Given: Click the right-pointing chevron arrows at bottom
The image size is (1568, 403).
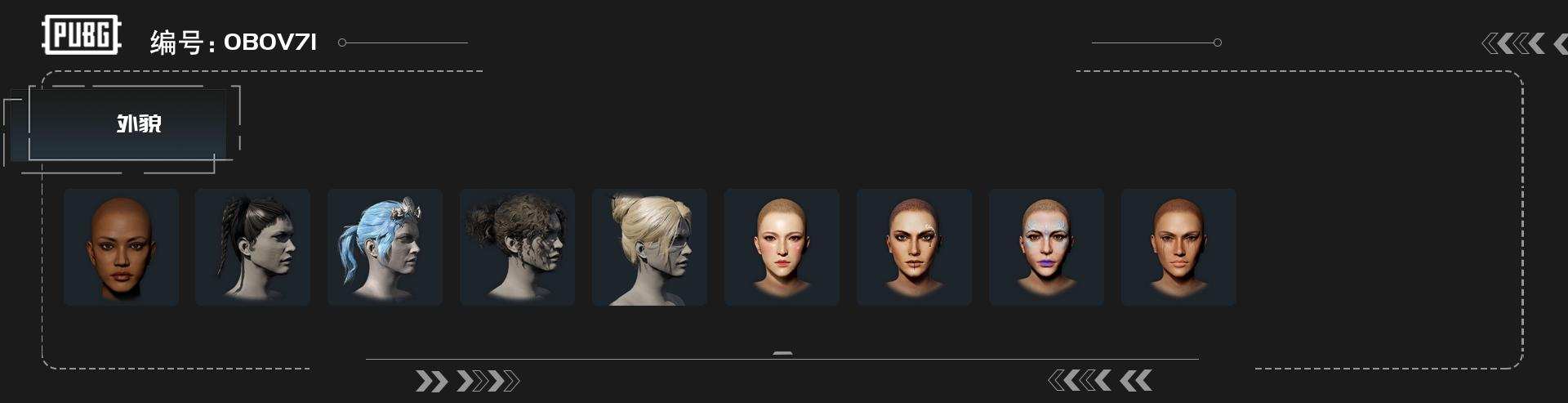Looking at the screenshot, I should click(x=467, y=381).
